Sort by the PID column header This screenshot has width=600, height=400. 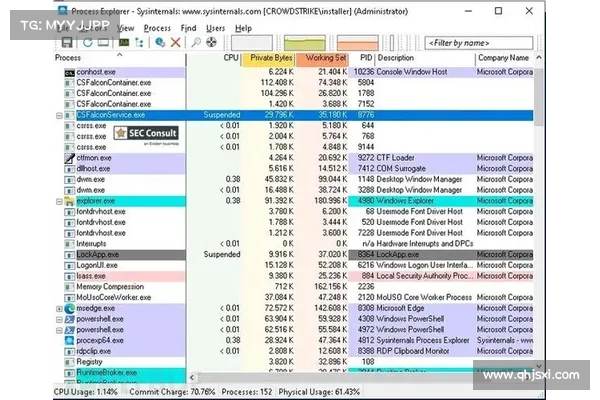coord(362,58)
